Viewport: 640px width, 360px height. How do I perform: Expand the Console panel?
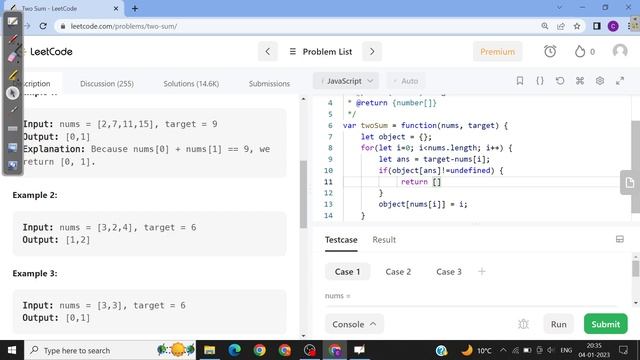coord(354,324)
